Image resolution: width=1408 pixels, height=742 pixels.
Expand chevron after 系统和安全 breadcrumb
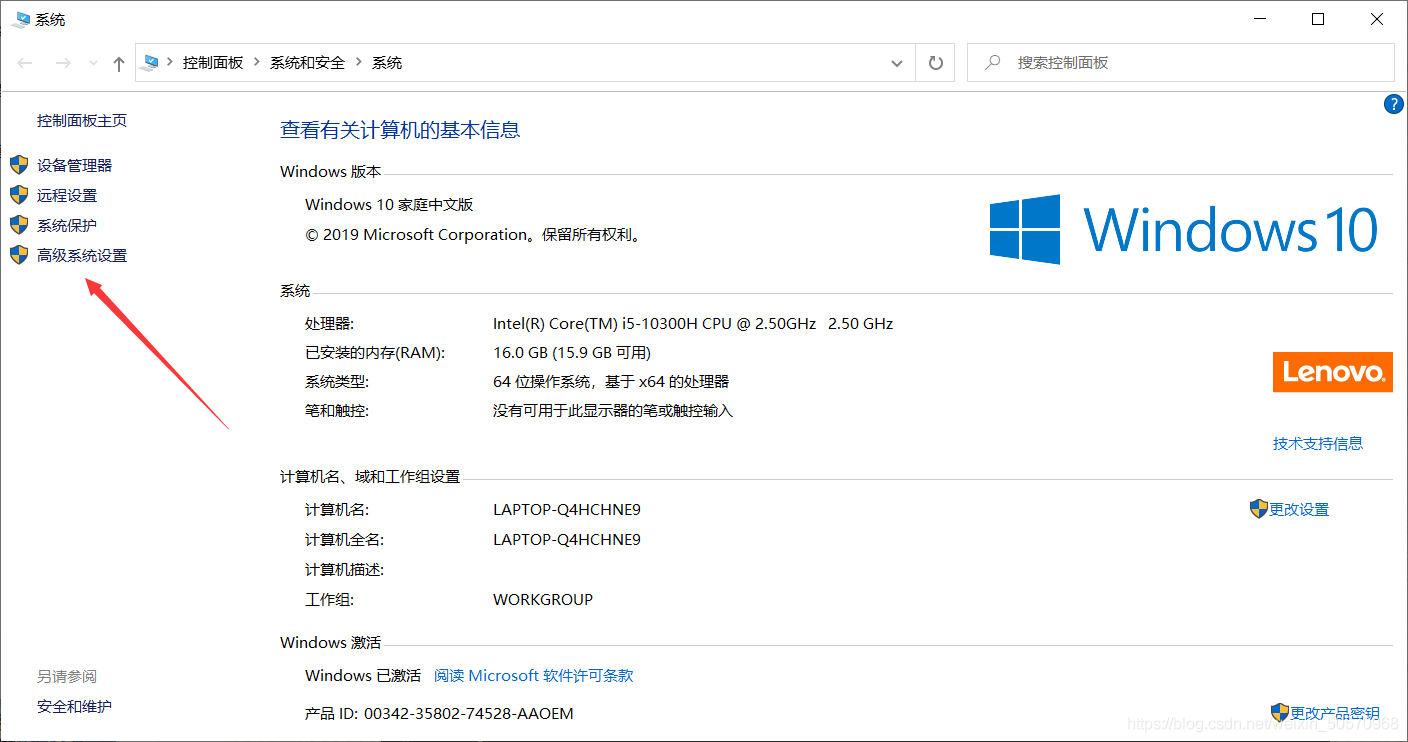(359, 62)
